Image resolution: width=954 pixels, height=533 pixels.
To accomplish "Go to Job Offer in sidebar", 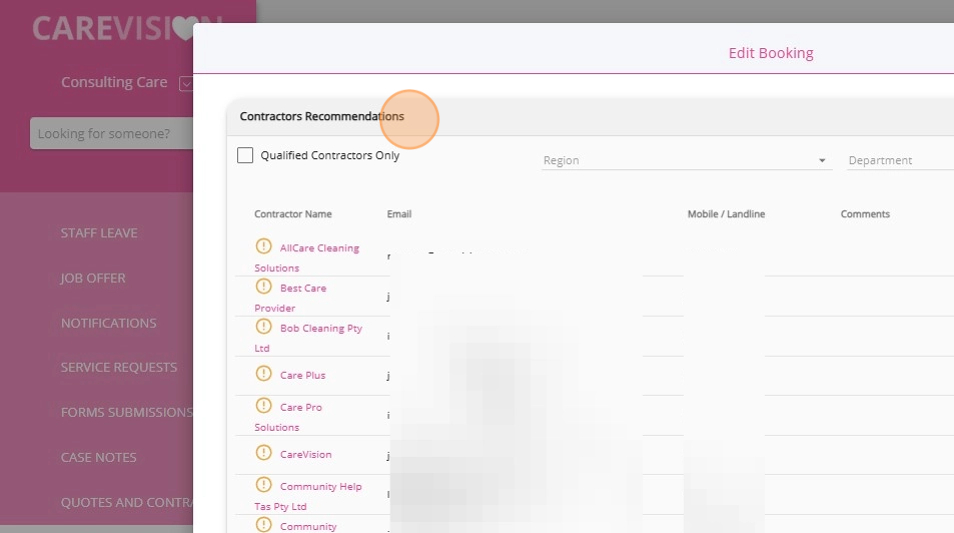I will (x=93, y=278).
